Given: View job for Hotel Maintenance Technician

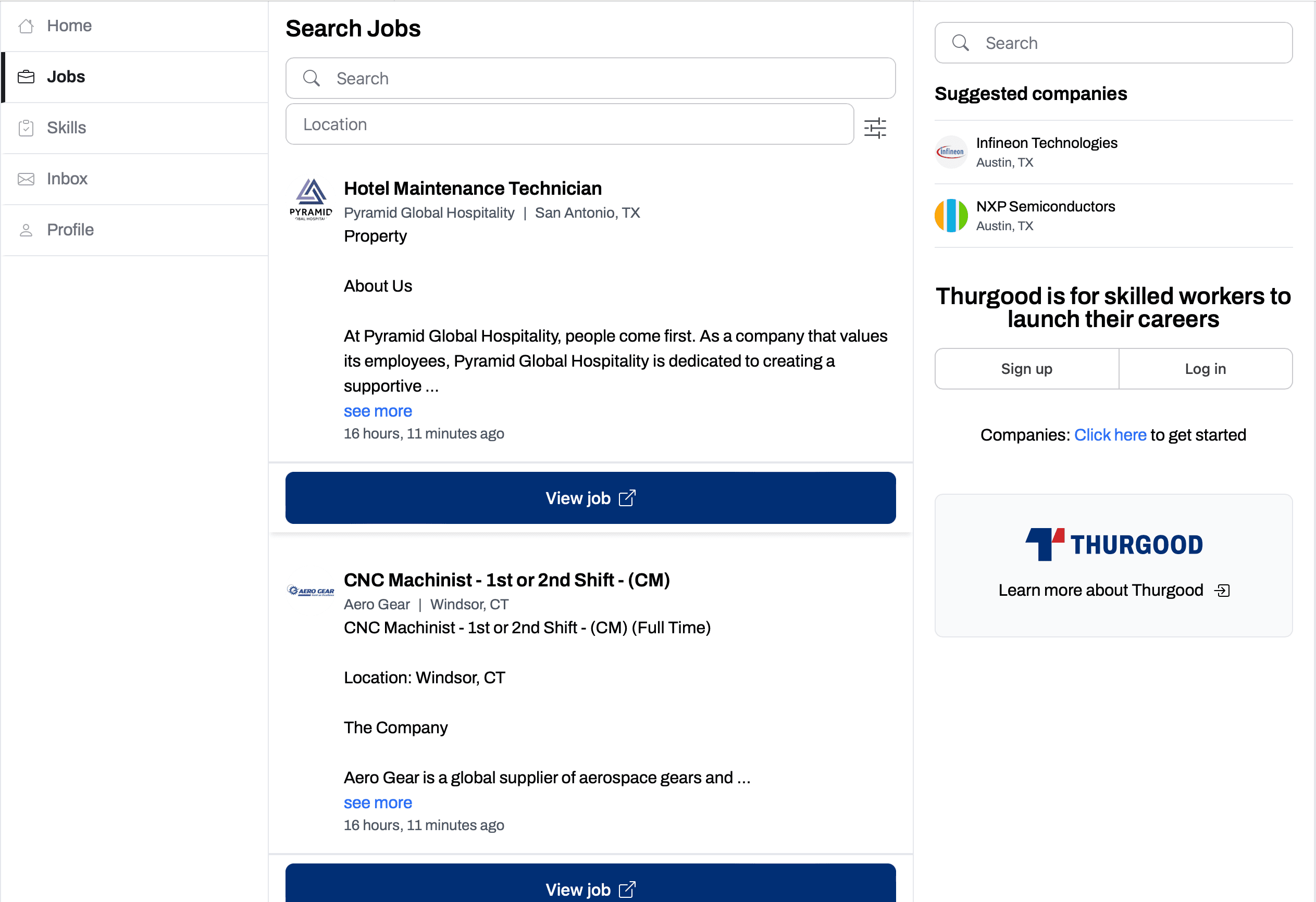Looking at the screenshot, I should click(590, 498).
